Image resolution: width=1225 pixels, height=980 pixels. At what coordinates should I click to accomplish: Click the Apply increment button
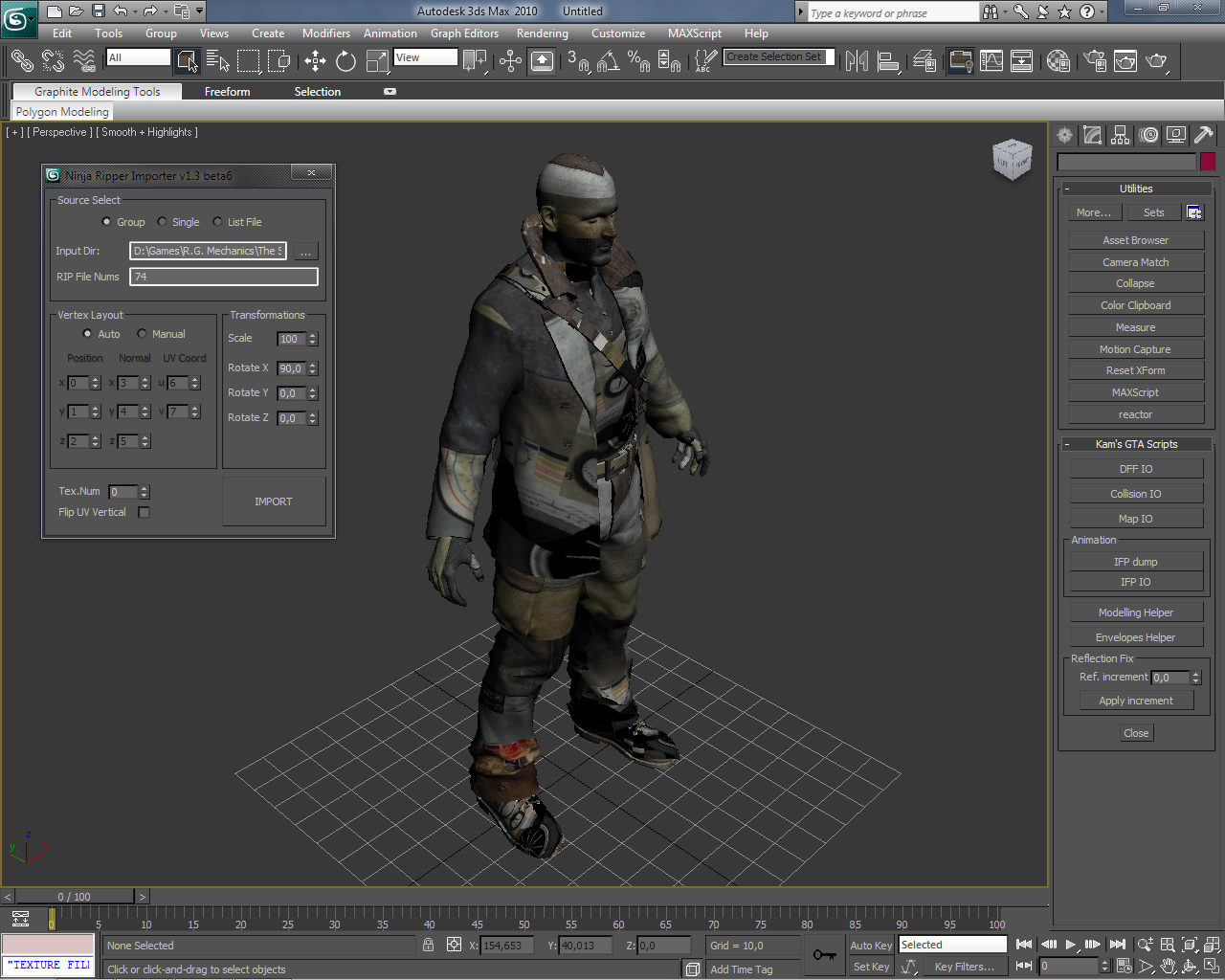[1136, 701]
